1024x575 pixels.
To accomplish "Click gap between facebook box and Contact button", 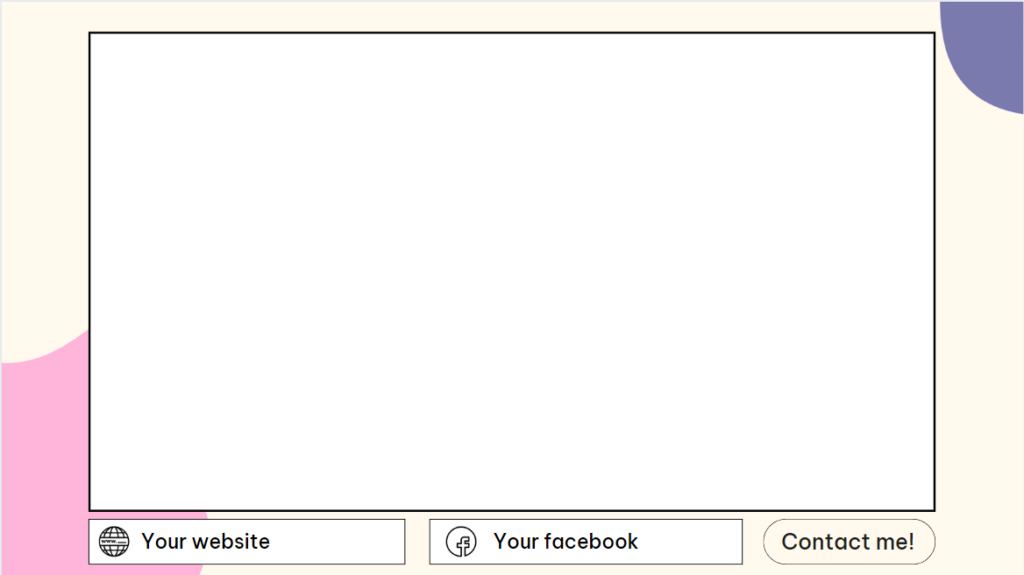I will pos(752,542).
